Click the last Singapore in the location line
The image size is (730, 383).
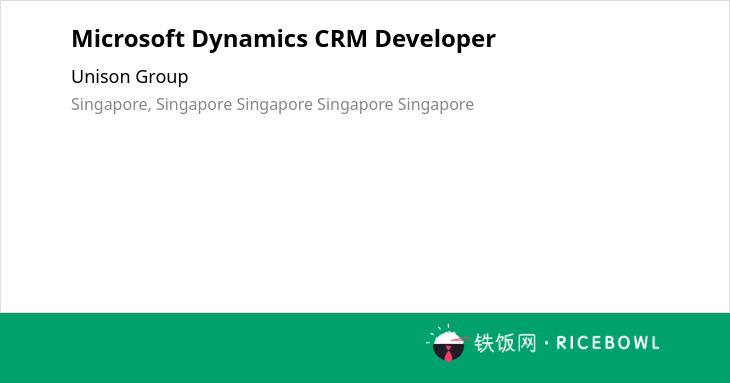tap(436, 105)
